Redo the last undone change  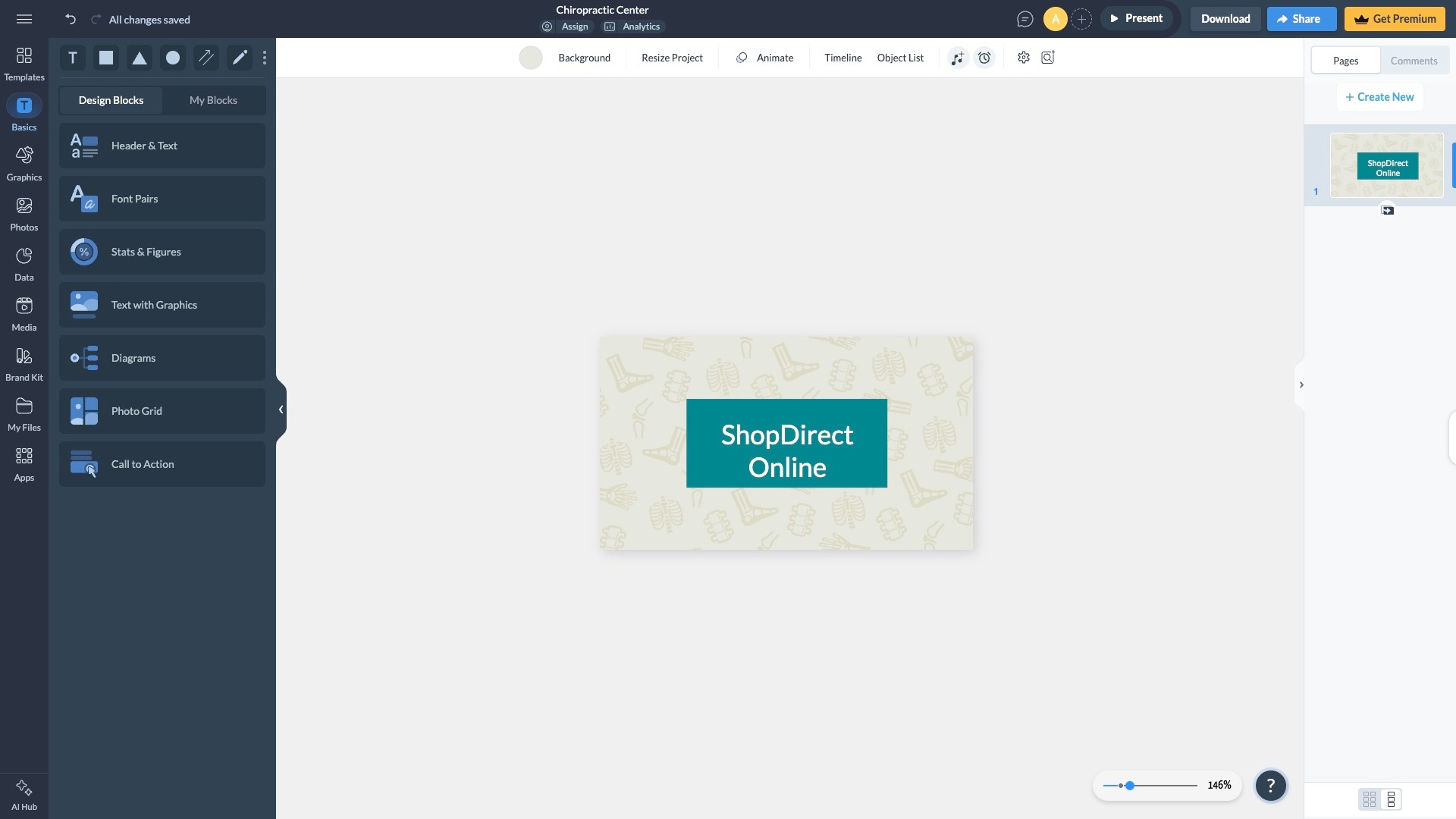96,19
